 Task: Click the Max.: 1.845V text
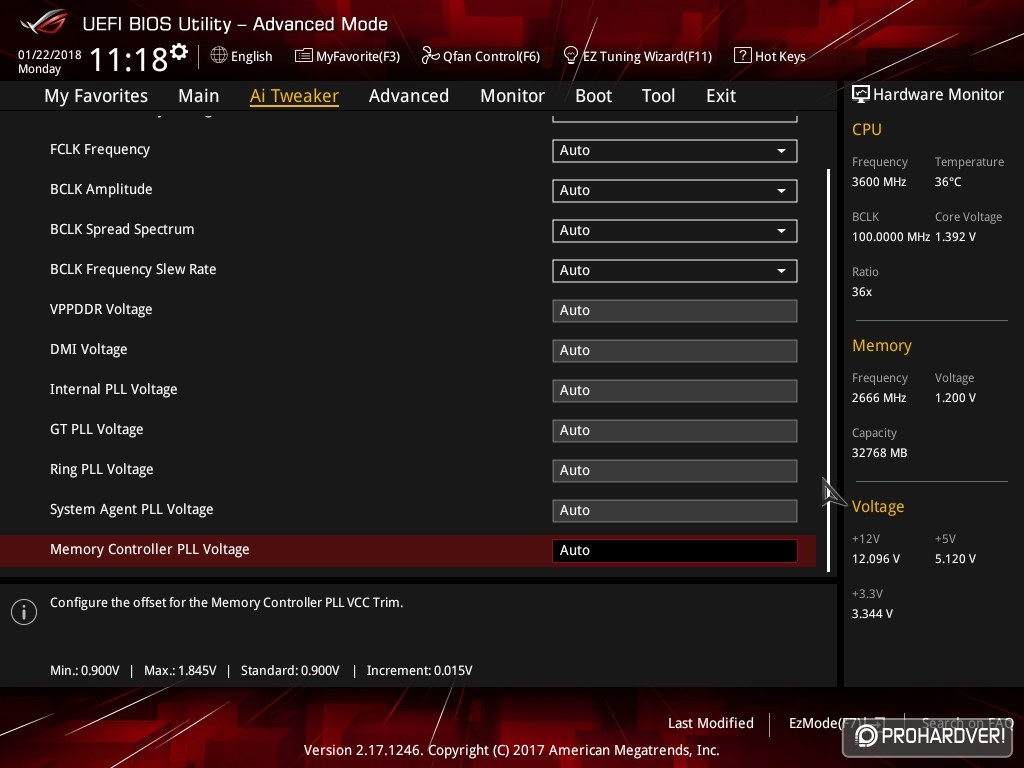(x=180, y=671)
